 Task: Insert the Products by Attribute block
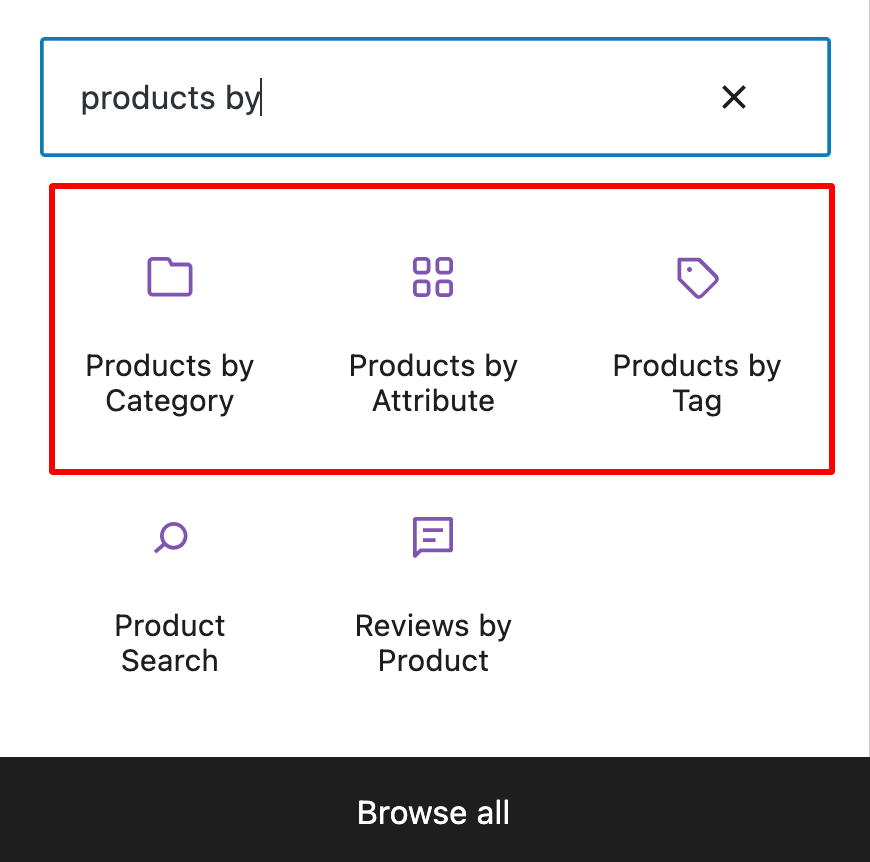tap(433, 330)
